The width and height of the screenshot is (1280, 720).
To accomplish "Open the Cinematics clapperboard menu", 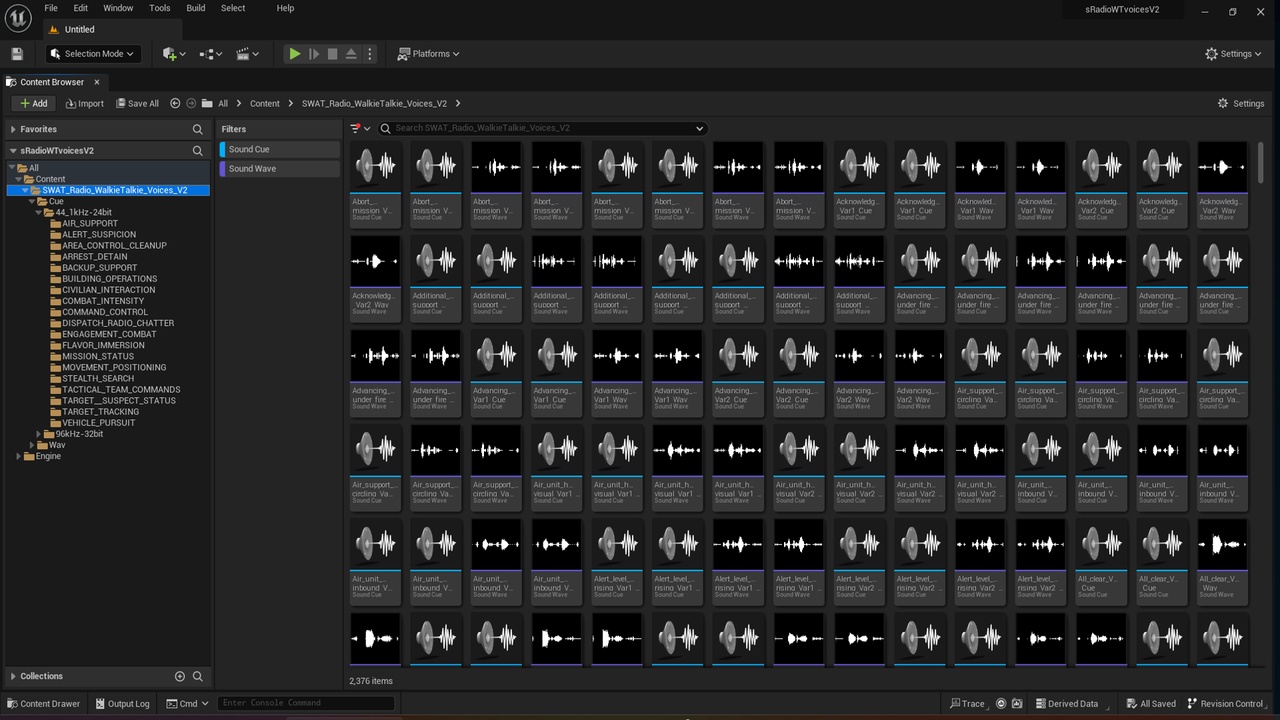I will pyautogui.click(x=247, y=54).
